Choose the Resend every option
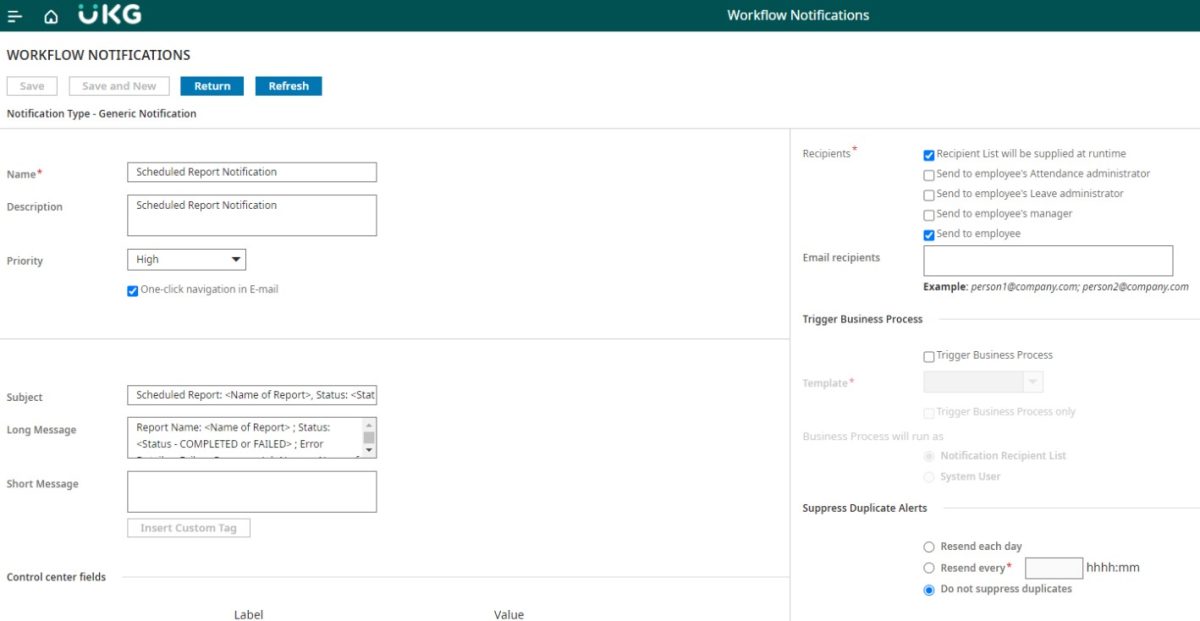Viewport: 1200px width, 621px height. 929,568
